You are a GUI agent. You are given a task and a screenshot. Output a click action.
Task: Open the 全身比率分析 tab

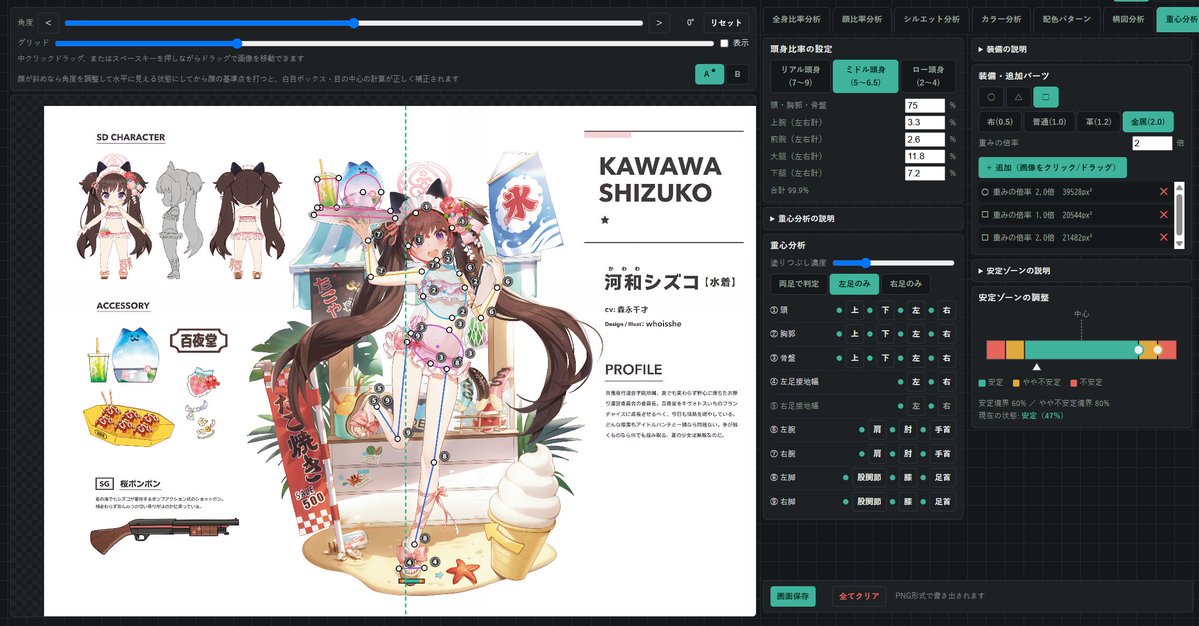tap(796, 19)
